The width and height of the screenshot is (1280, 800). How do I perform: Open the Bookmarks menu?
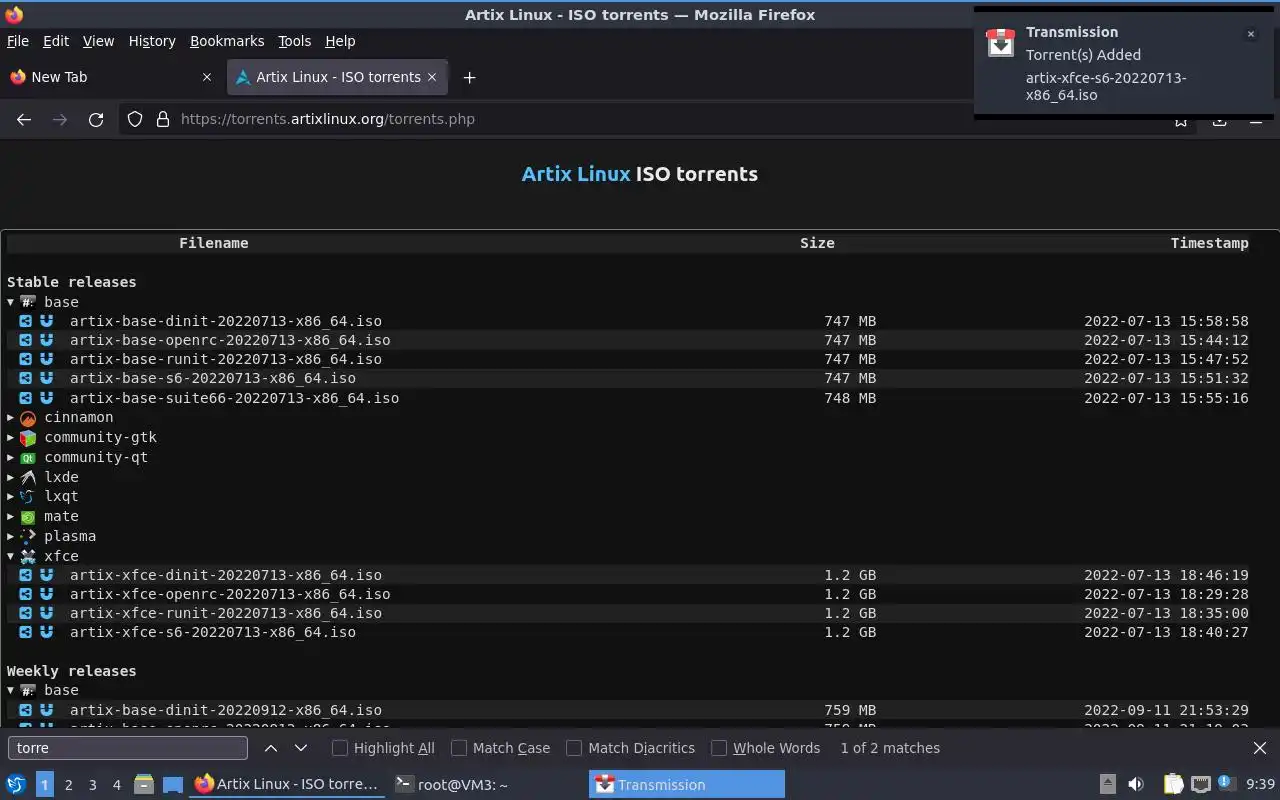click(227, 41)
